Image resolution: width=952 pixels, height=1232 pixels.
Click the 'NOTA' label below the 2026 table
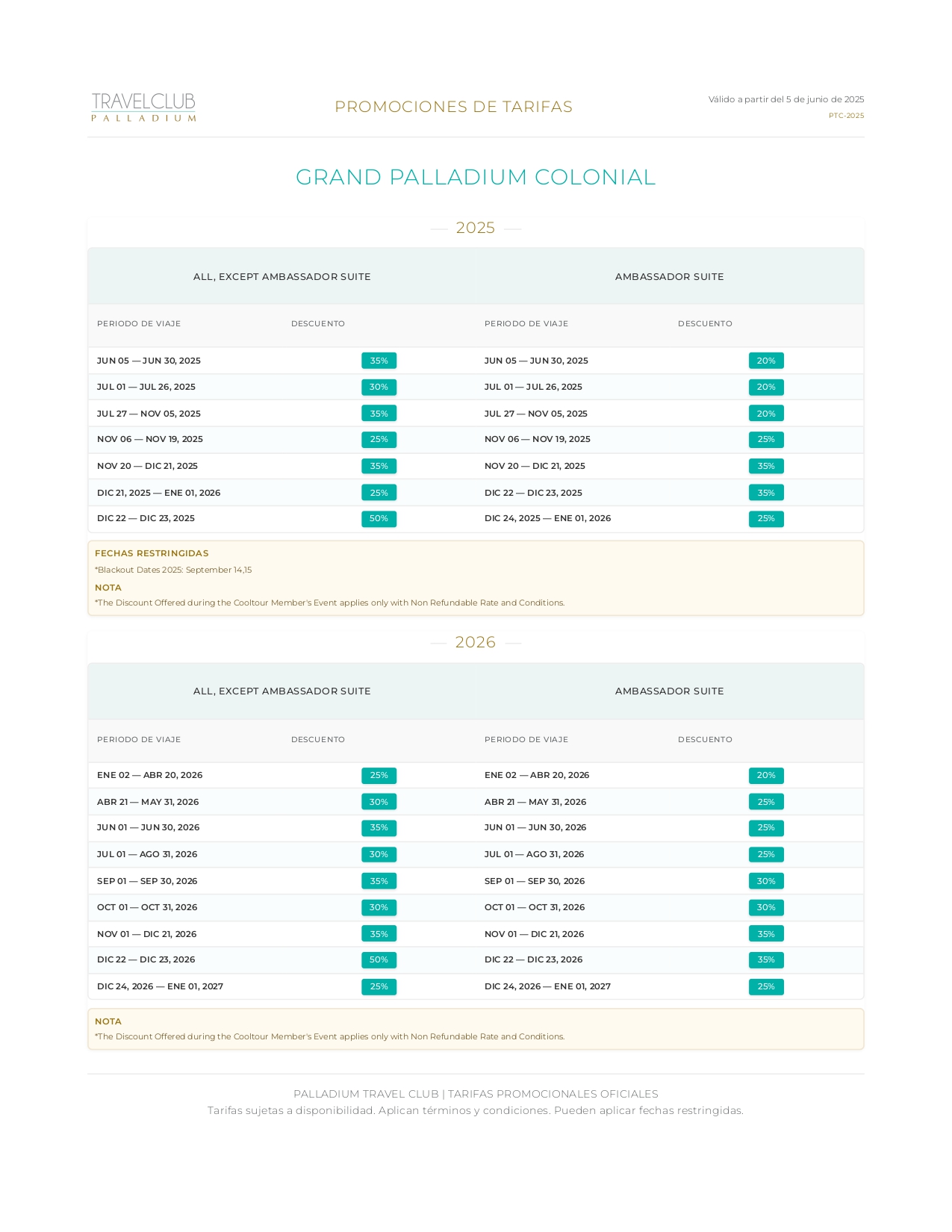point(108,1021)
